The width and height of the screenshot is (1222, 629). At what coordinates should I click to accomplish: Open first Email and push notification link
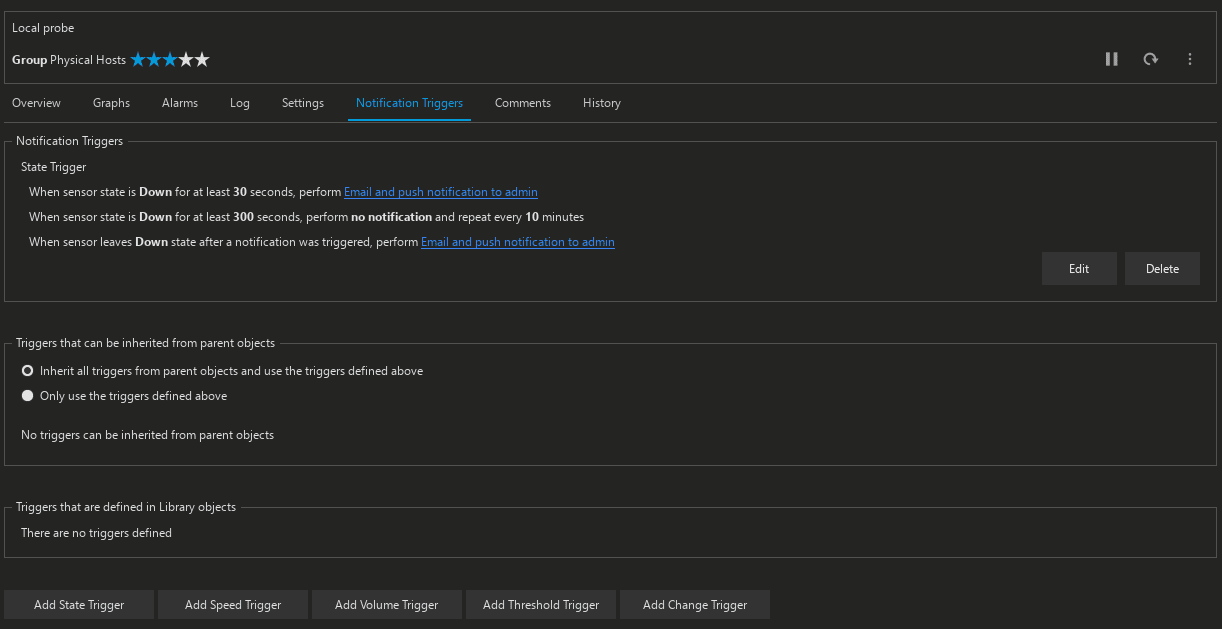tap(441, 192)
